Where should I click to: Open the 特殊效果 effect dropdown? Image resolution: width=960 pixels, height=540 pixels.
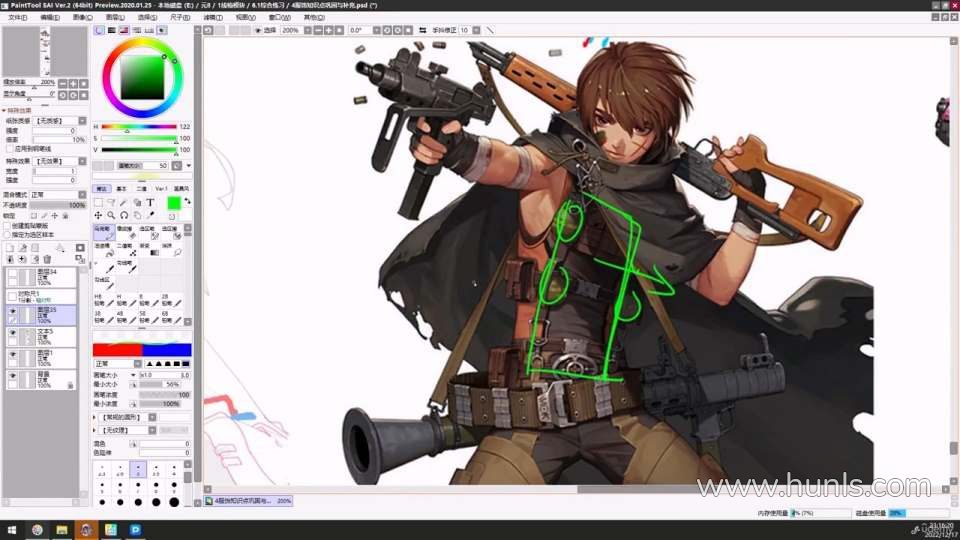pos(83,161)
